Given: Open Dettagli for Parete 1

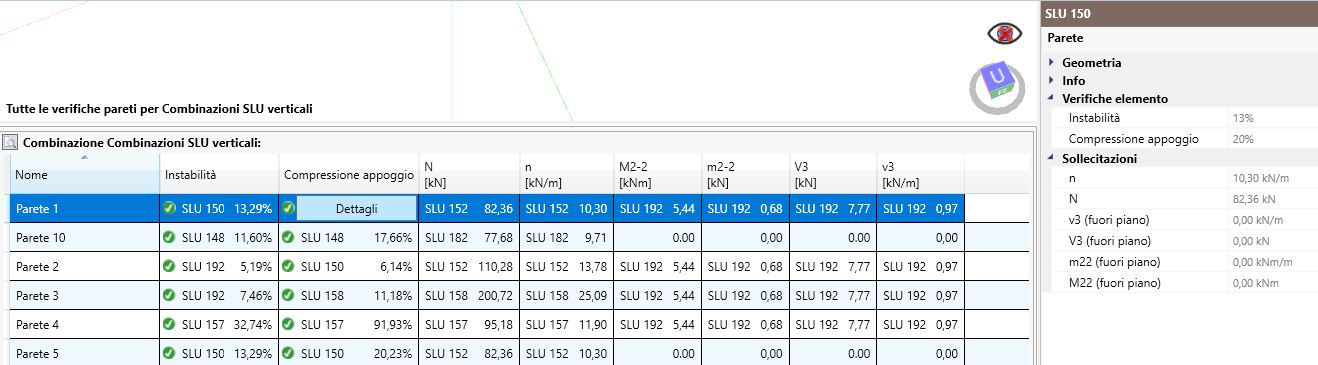Looking at the screenshot, I should click(356, 208).
